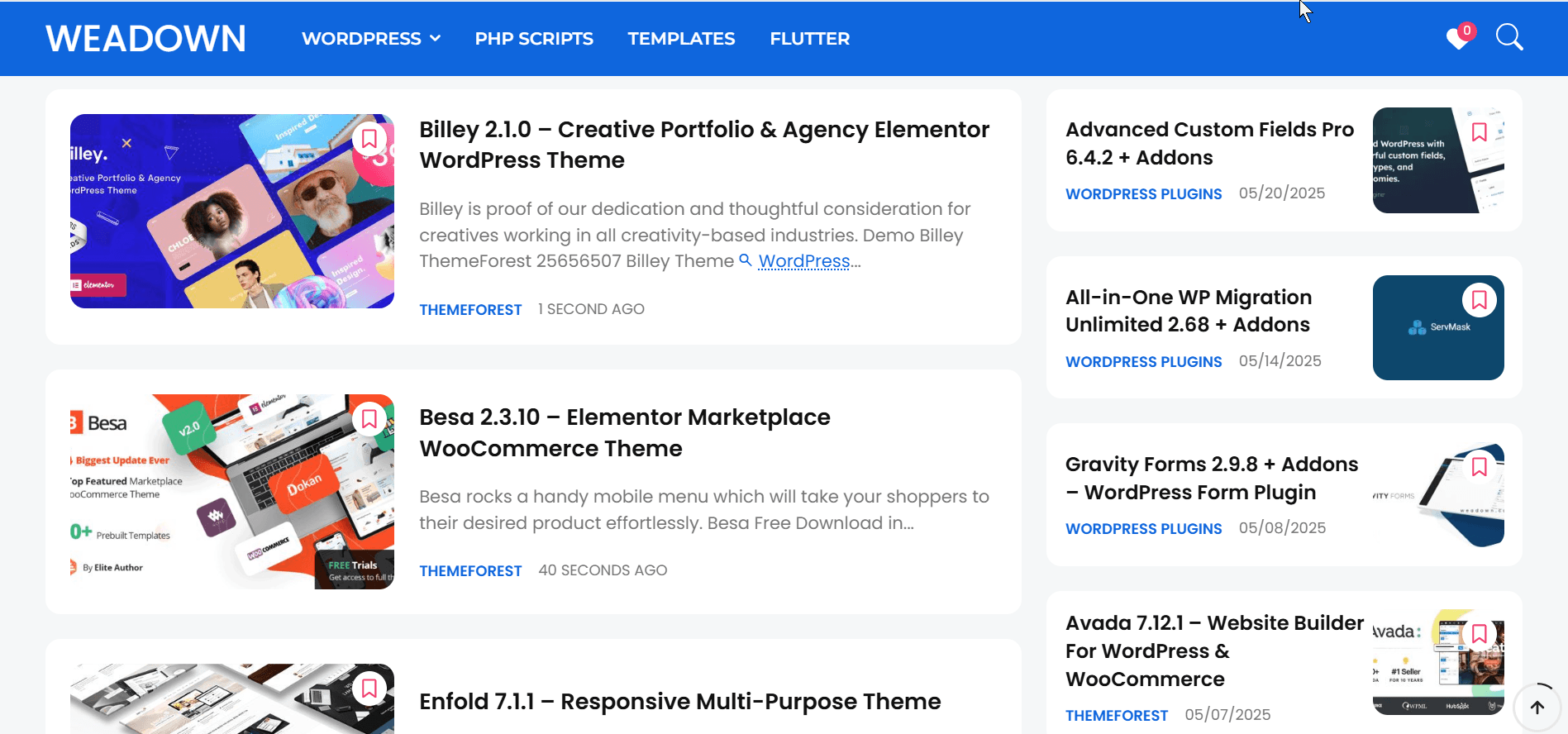Open the favorites heart icon
Image resolution: width=1568 pixels, height=734 pixels.
pos(1458,38)
